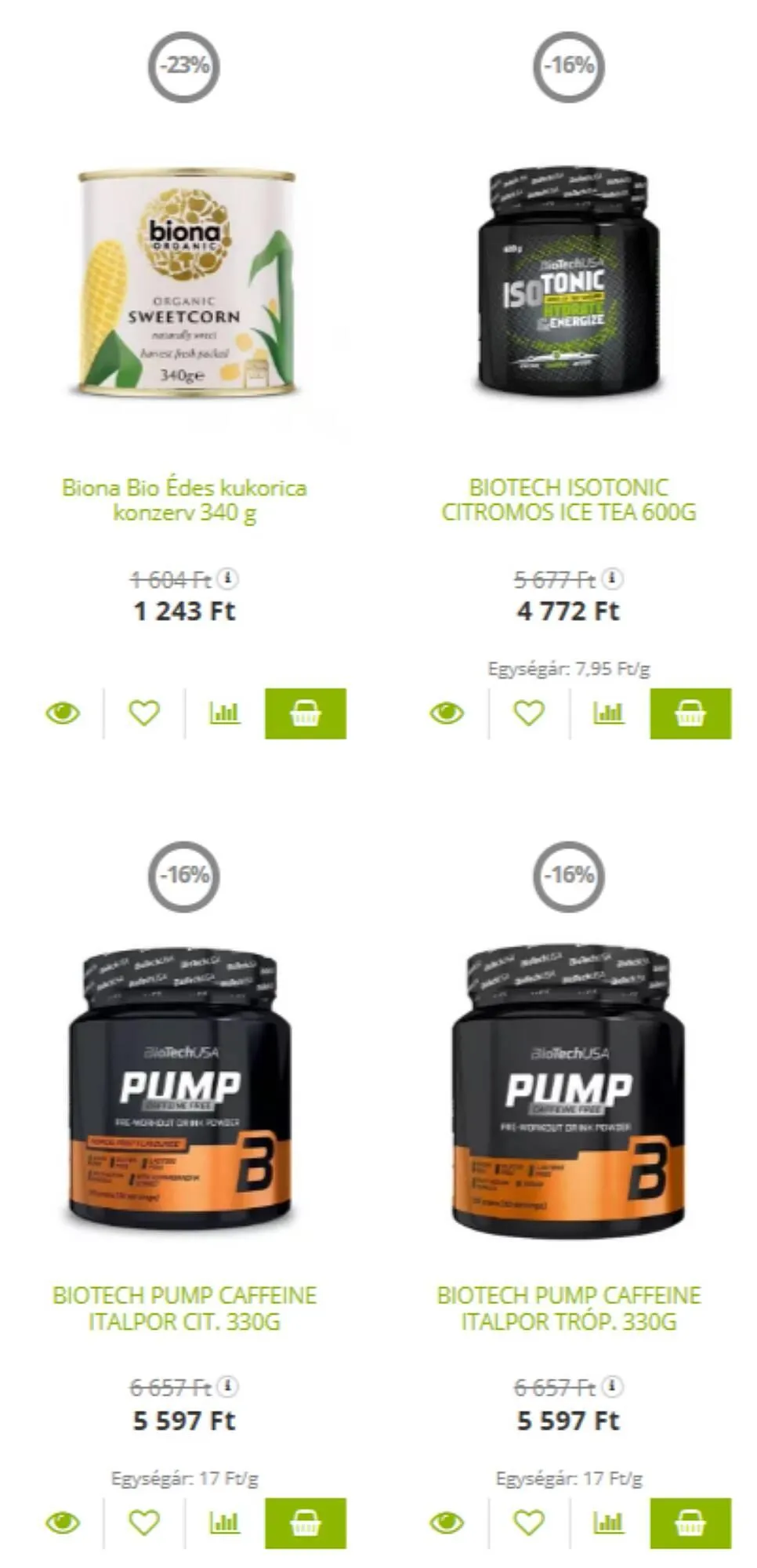
Task: Show price info beside 5 677 Ft
Action: click(612, 579)
